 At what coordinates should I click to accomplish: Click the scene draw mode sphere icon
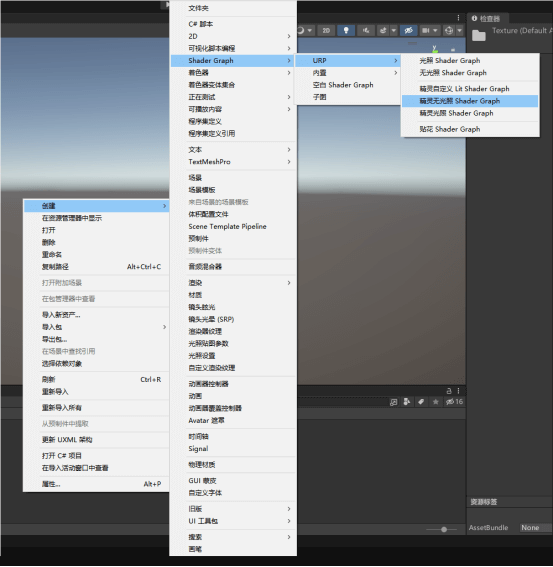(x=301, y=31)
